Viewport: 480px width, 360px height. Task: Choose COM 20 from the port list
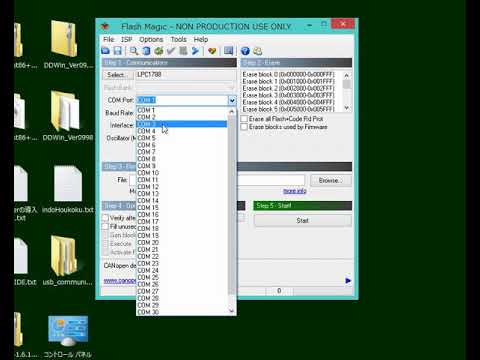click(182, 242)
